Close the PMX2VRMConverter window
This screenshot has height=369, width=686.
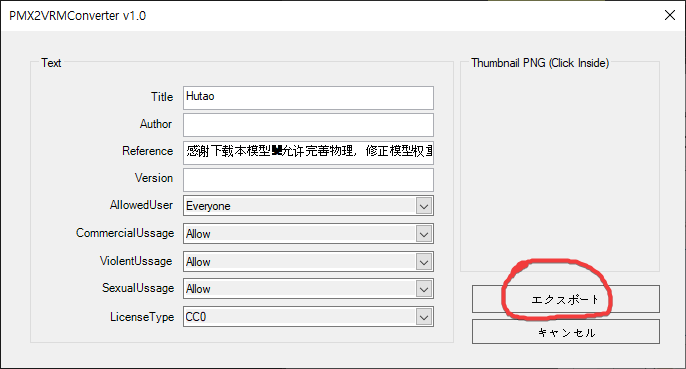coord(669,15)
